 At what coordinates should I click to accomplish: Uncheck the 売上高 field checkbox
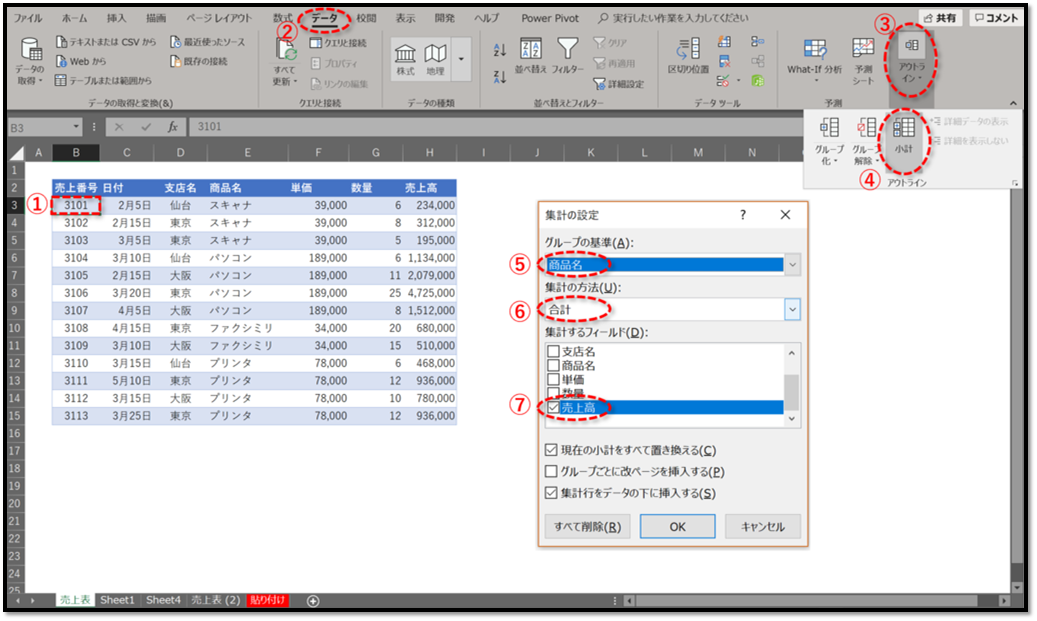tap(554, 408)
